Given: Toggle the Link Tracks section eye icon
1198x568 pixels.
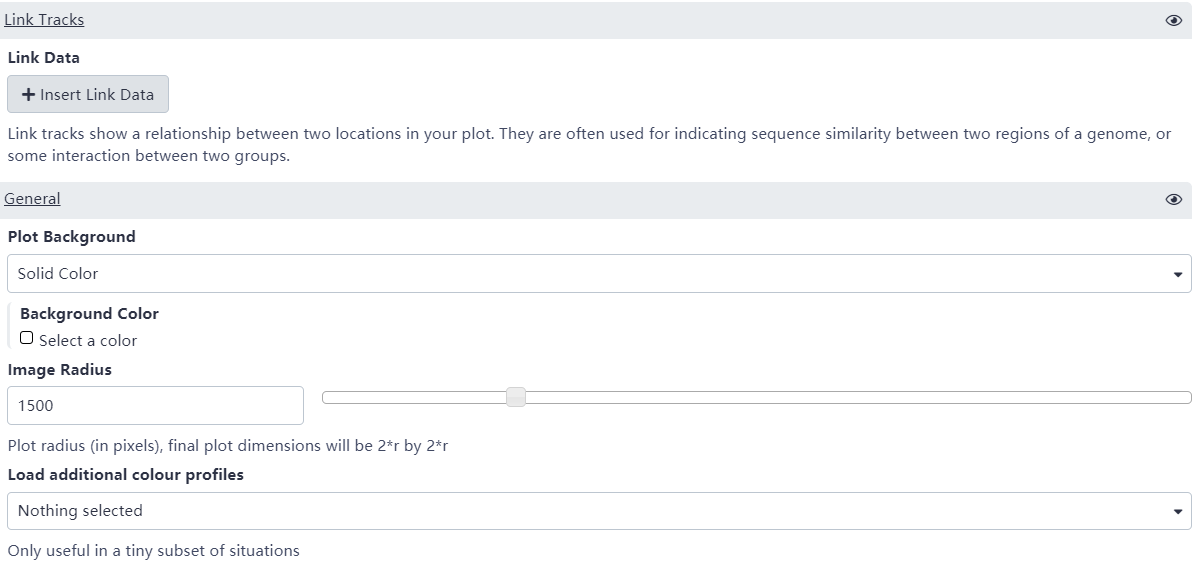Looking at the screenshot, I should tap(1174, 20).
